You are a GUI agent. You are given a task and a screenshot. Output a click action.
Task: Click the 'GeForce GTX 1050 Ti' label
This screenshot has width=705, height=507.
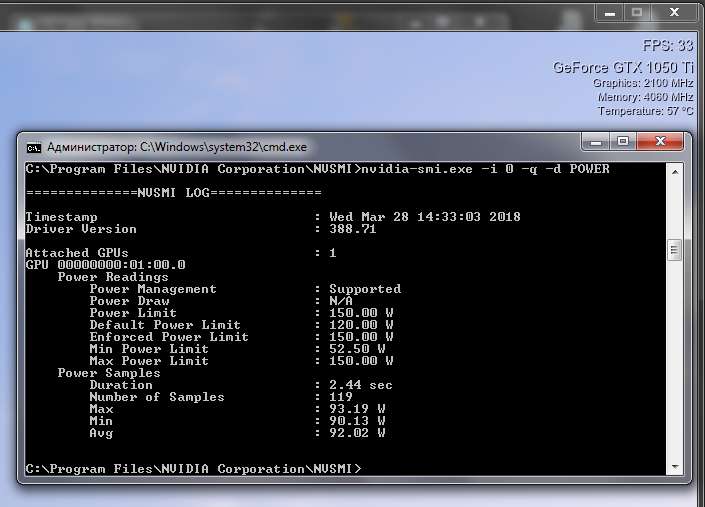click(x=623, y=67)
